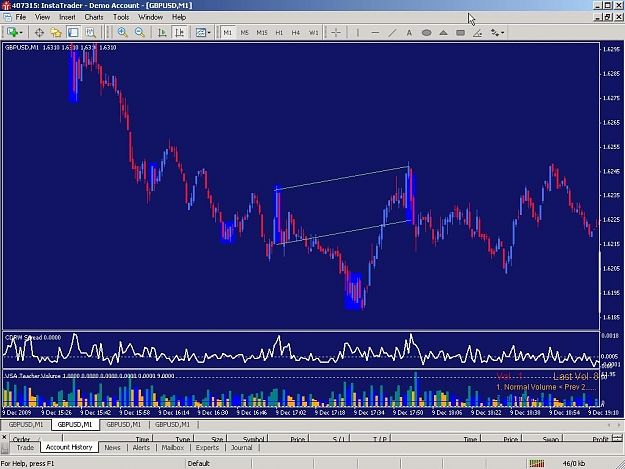Click the chart tabs scroll-right arrow
Viewport: 625px width, 469px height.
619,425
